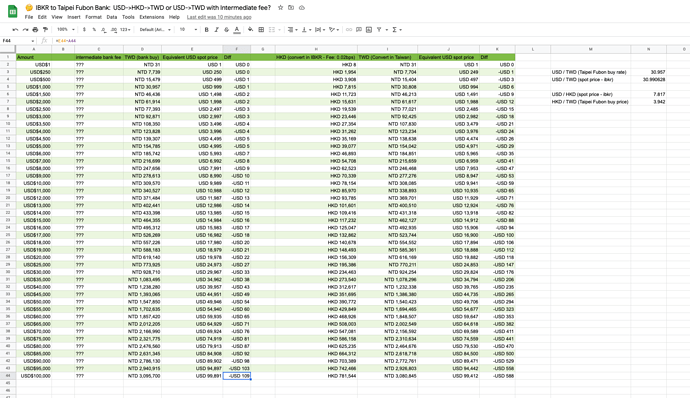
Task: Open the text color picker
Action: (x=237, y=29)
